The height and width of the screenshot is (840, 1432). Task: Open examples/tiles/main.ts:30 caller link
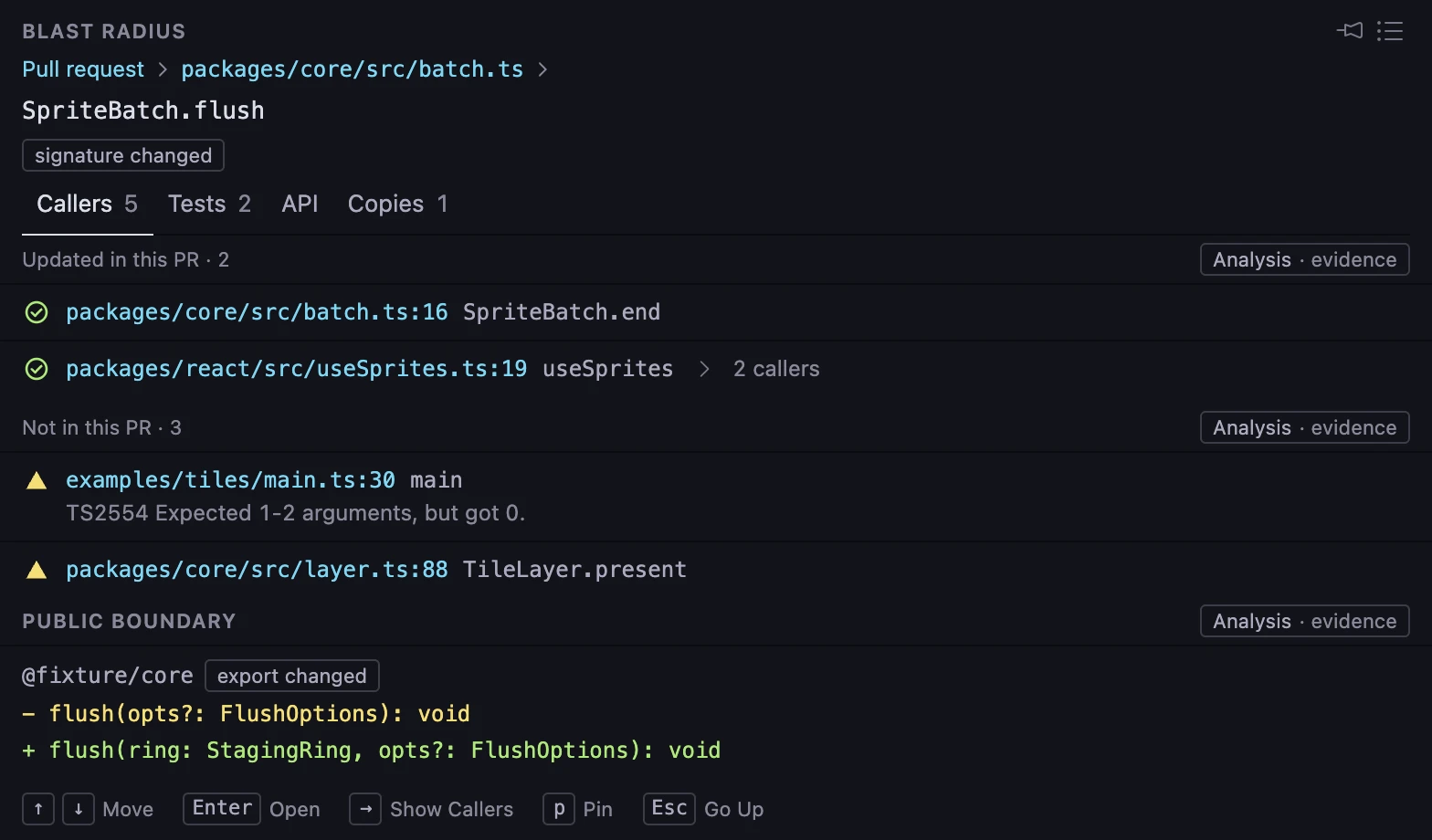230,480
